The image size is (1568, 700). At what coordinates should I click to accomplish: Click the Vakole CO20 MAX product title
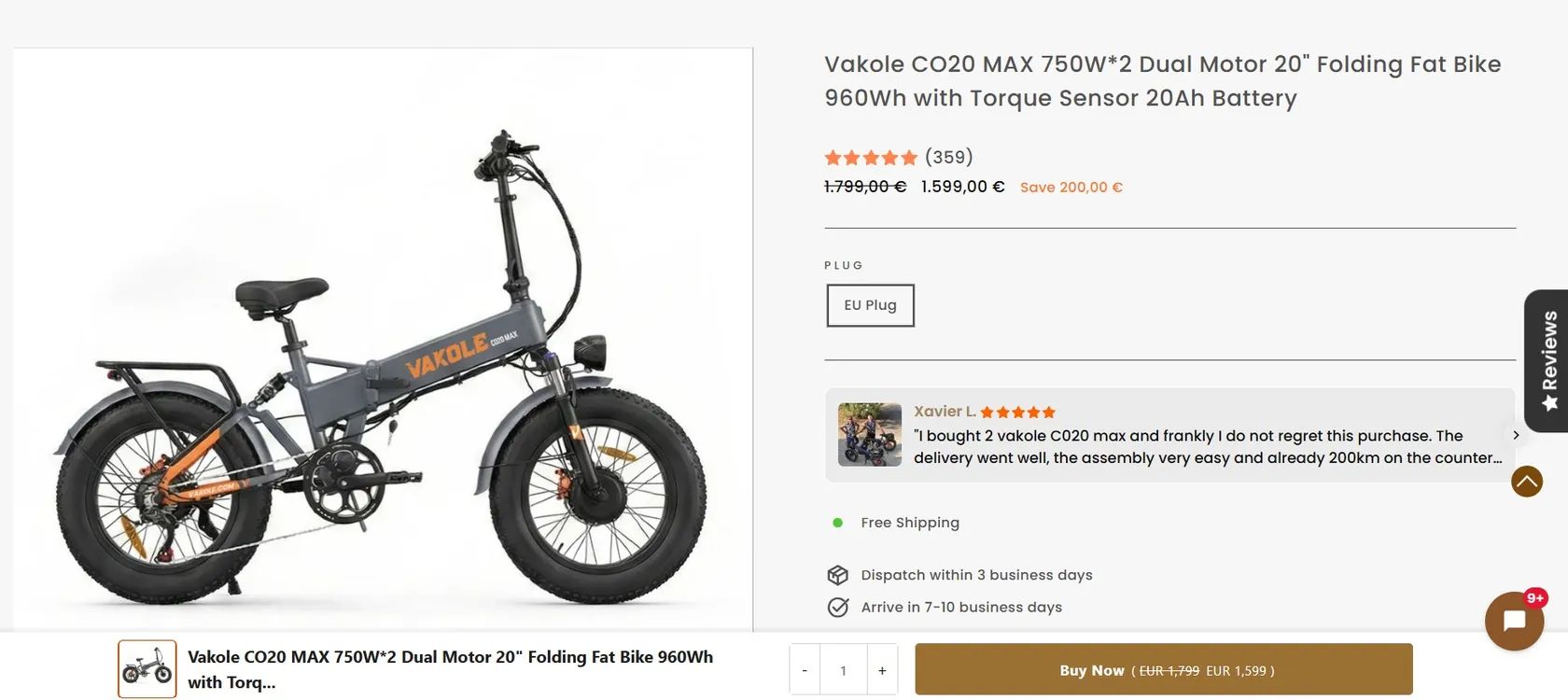tap(1162, 81)
